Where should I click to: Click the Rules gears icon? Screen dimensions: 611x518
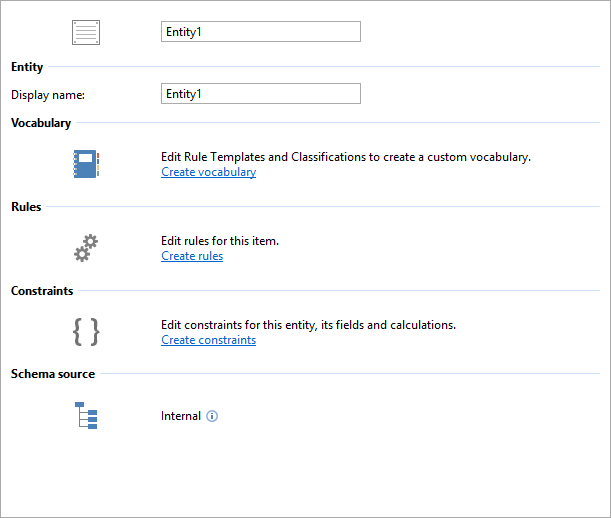point(87,247)
